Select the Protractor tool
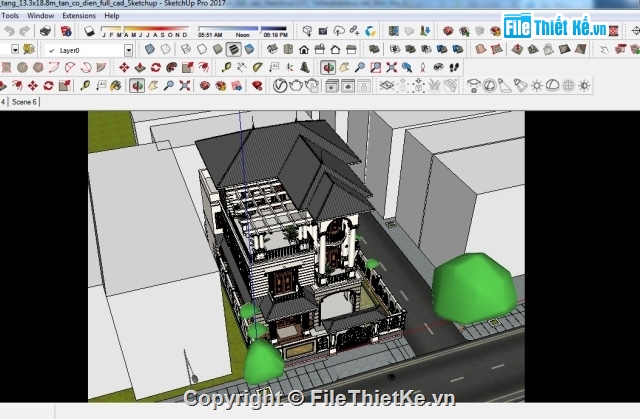The width and height of the screenshot is (640, 419). pyautogui.click(x=258, y=67)
